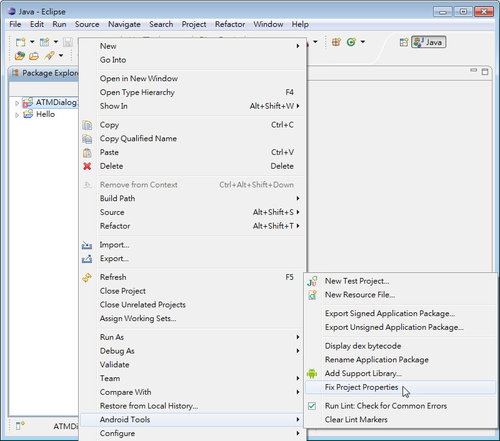Maximize the editor area view
This screenshot has width=500, height=441.
[x=485, y=72]
